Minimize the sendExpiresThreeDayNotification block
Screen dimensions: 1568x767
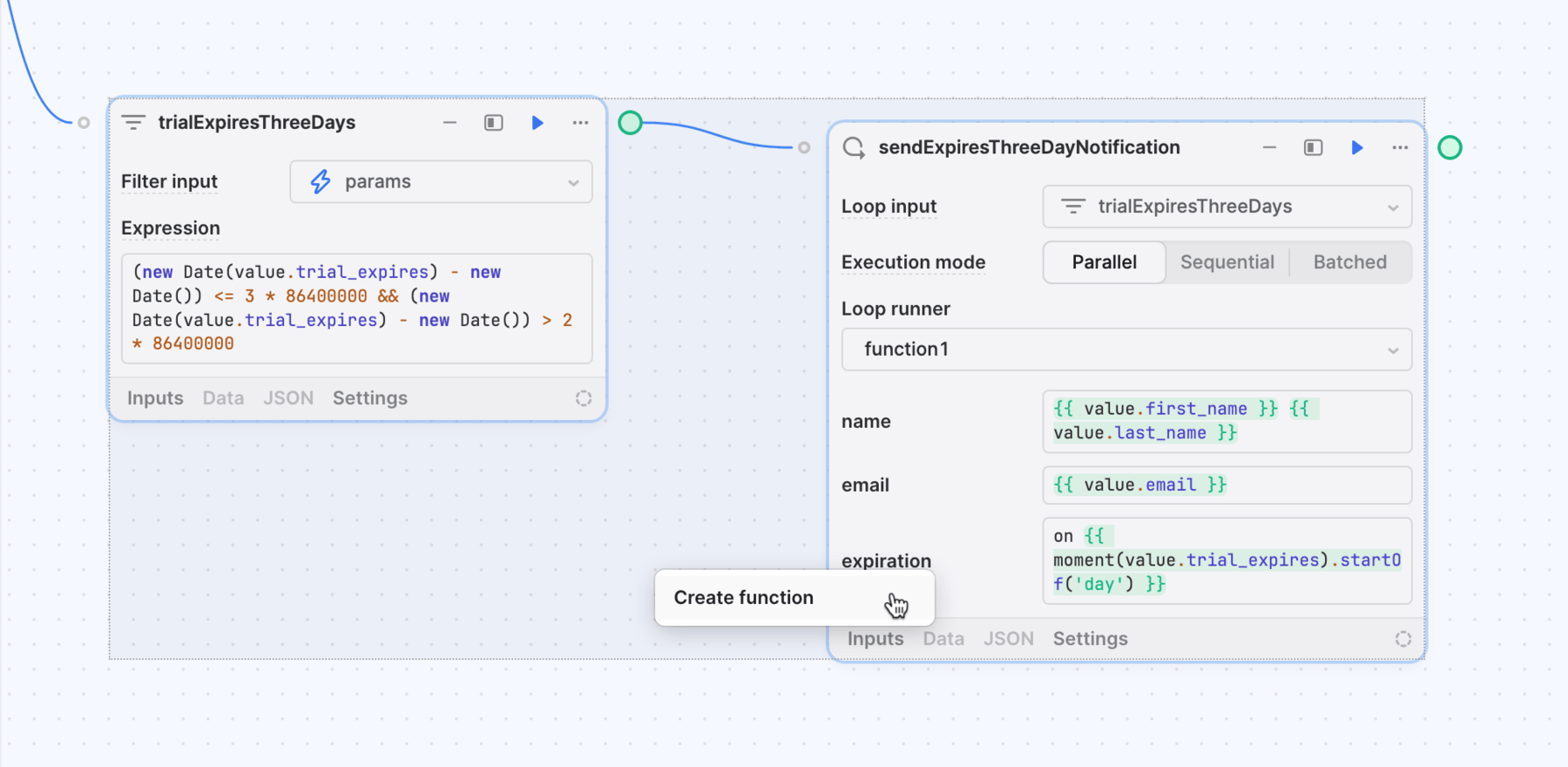(x=1269, y=148)
